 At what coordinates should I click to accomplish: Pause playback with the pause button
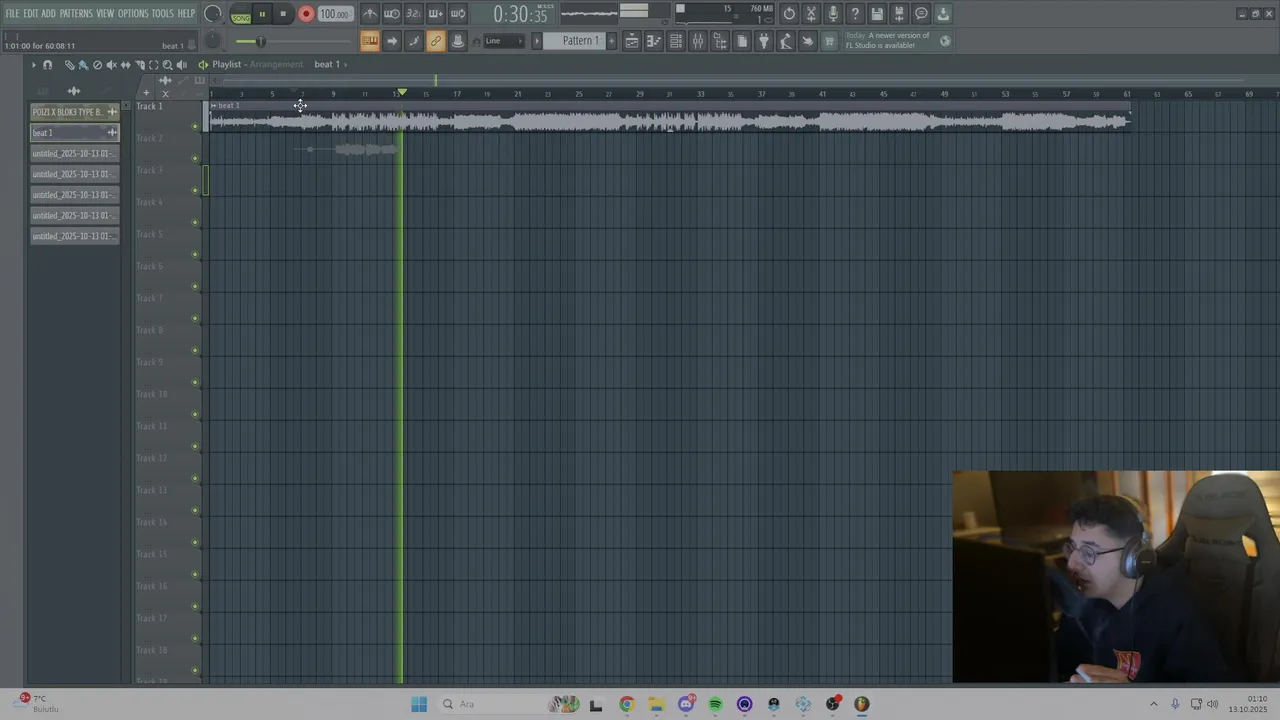pyautogui.click(x=262, y=14)
